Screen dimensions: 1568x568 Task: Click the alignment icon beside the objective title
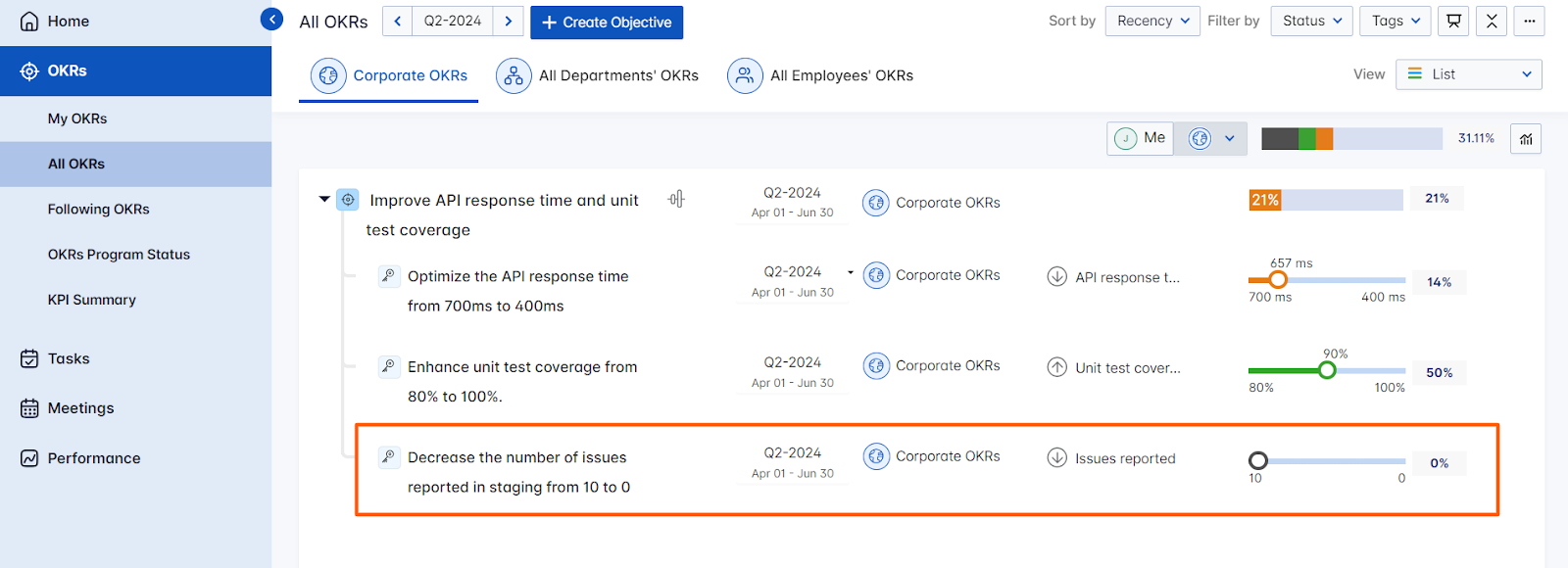click(676, 200)
